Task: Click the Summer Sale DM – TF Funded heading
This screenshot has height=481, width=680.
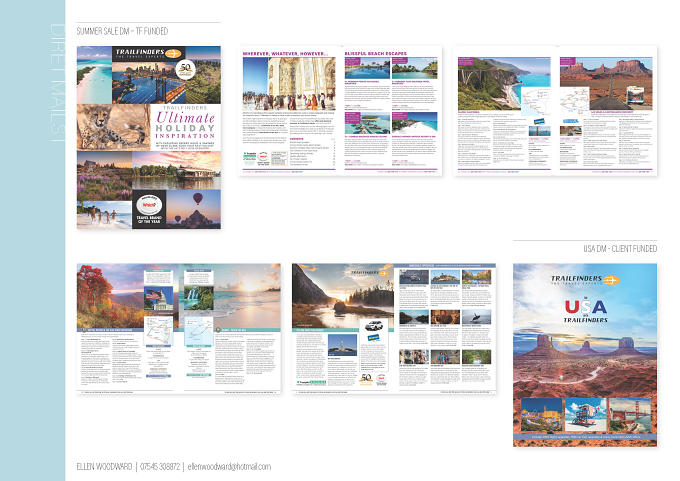Action: pos(122,31)
